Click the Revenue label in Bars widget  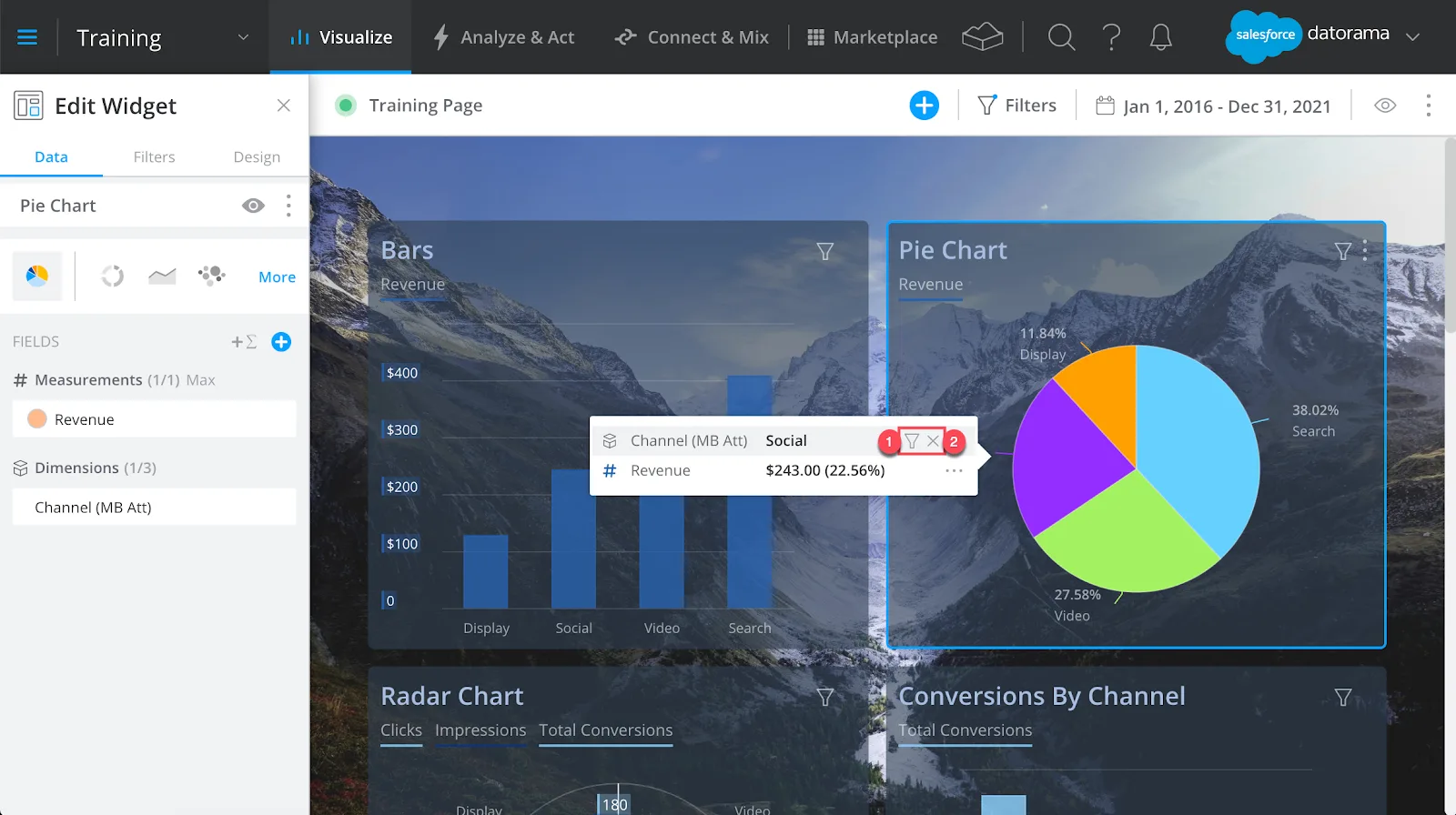tap(412, 285)
